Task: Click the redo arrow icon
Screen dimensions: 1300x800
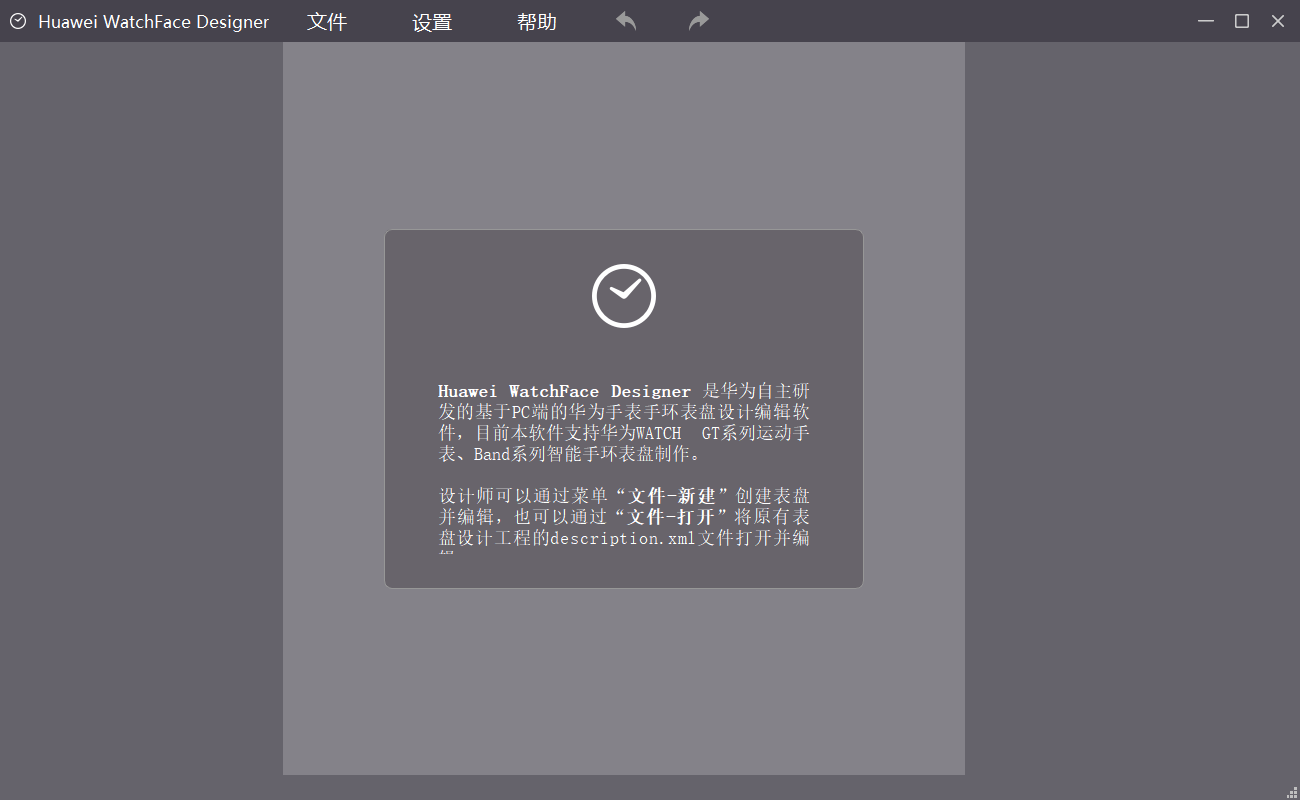Action: [x=699, y=21]
